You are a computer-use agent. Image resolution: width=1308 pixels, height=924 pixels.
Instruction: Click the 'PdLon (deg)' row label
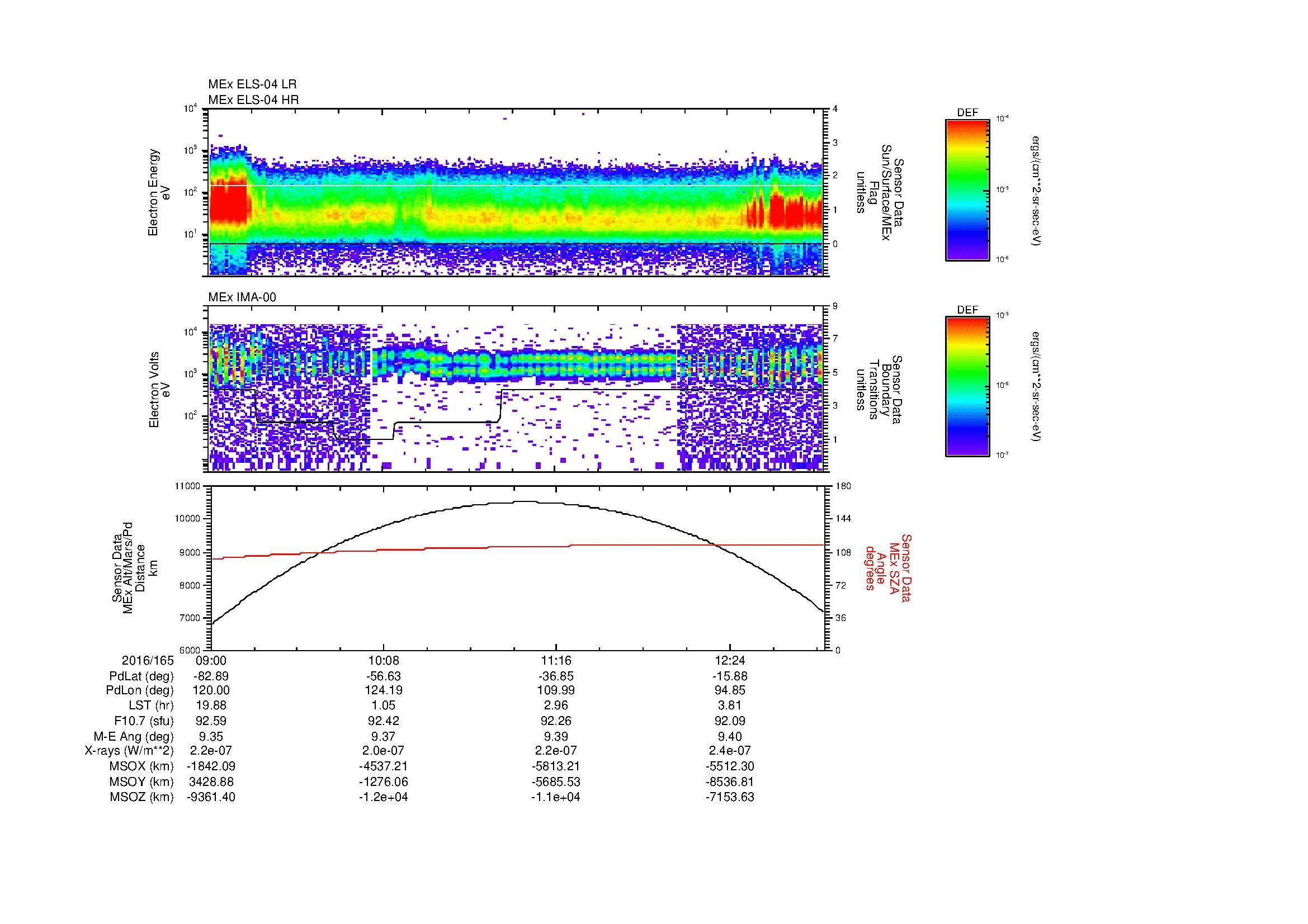tap(140, 690)
